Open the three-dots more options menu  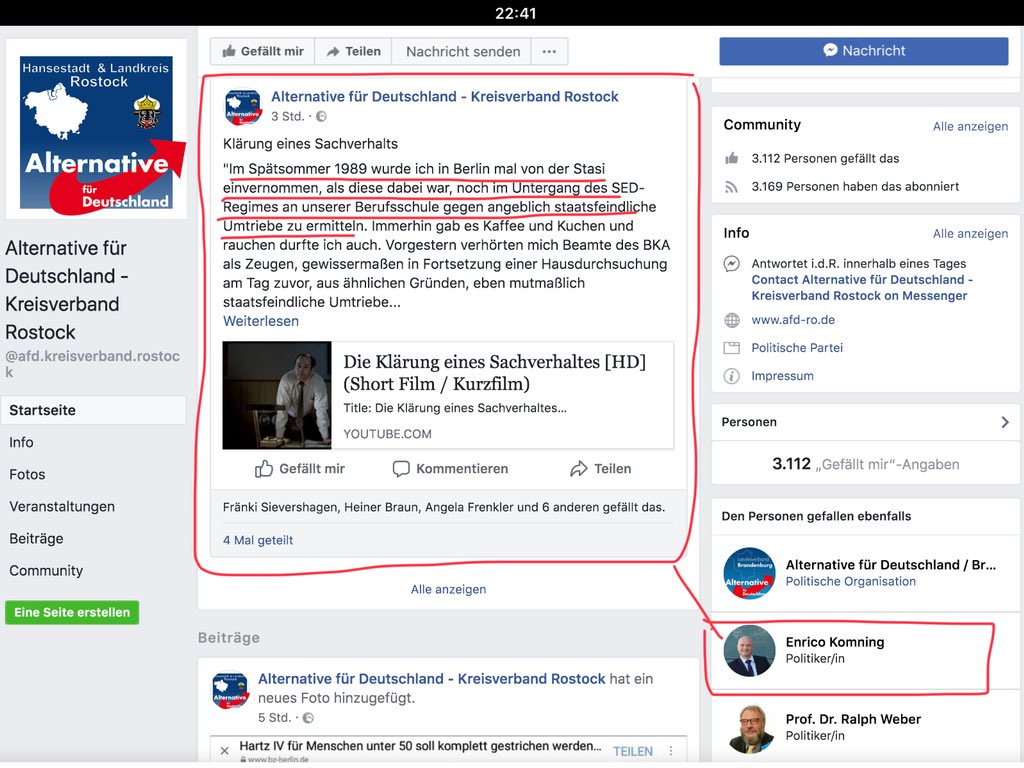click(549, 52)
